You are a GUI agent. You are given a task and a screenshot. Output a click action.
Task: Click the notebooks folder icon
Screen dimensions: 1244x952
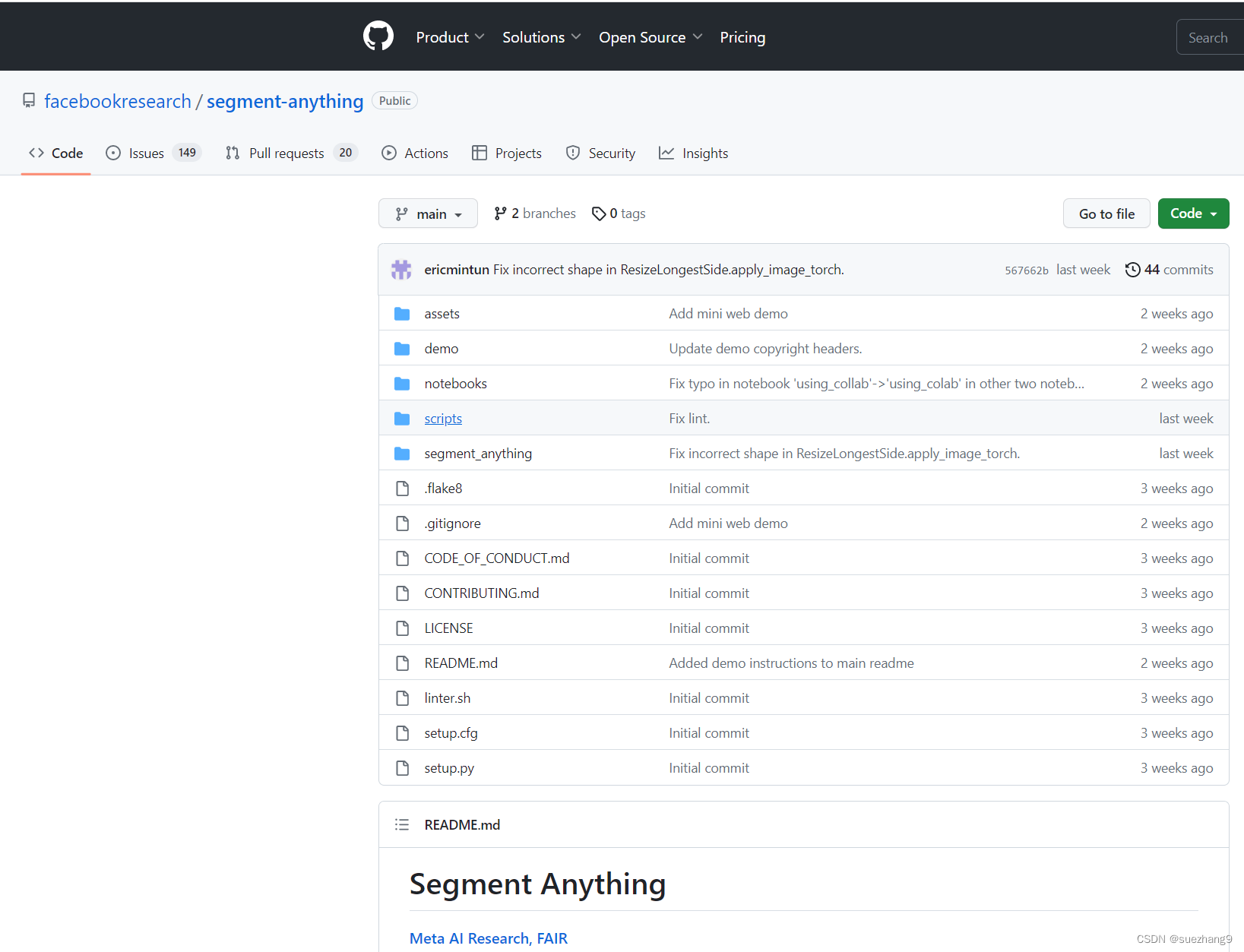point(402,384)
